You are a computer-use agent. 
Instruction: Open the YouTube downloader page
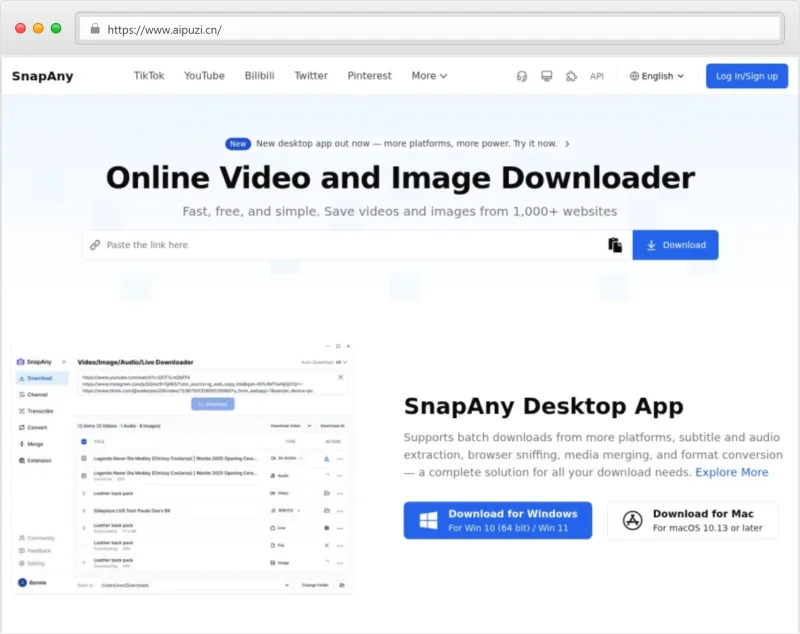[x=204, y=75]
